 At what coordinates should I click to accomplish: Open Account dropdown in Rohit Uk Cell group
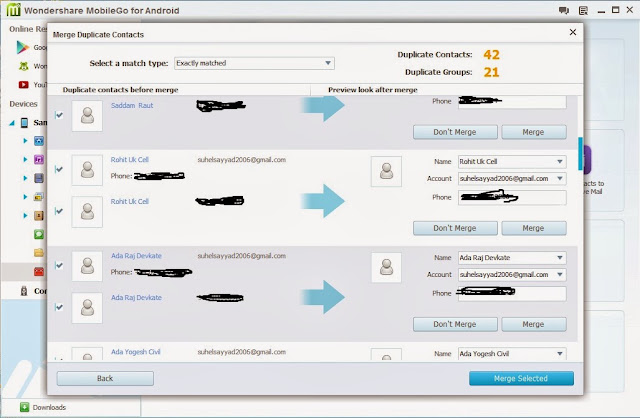click(512, 178)
